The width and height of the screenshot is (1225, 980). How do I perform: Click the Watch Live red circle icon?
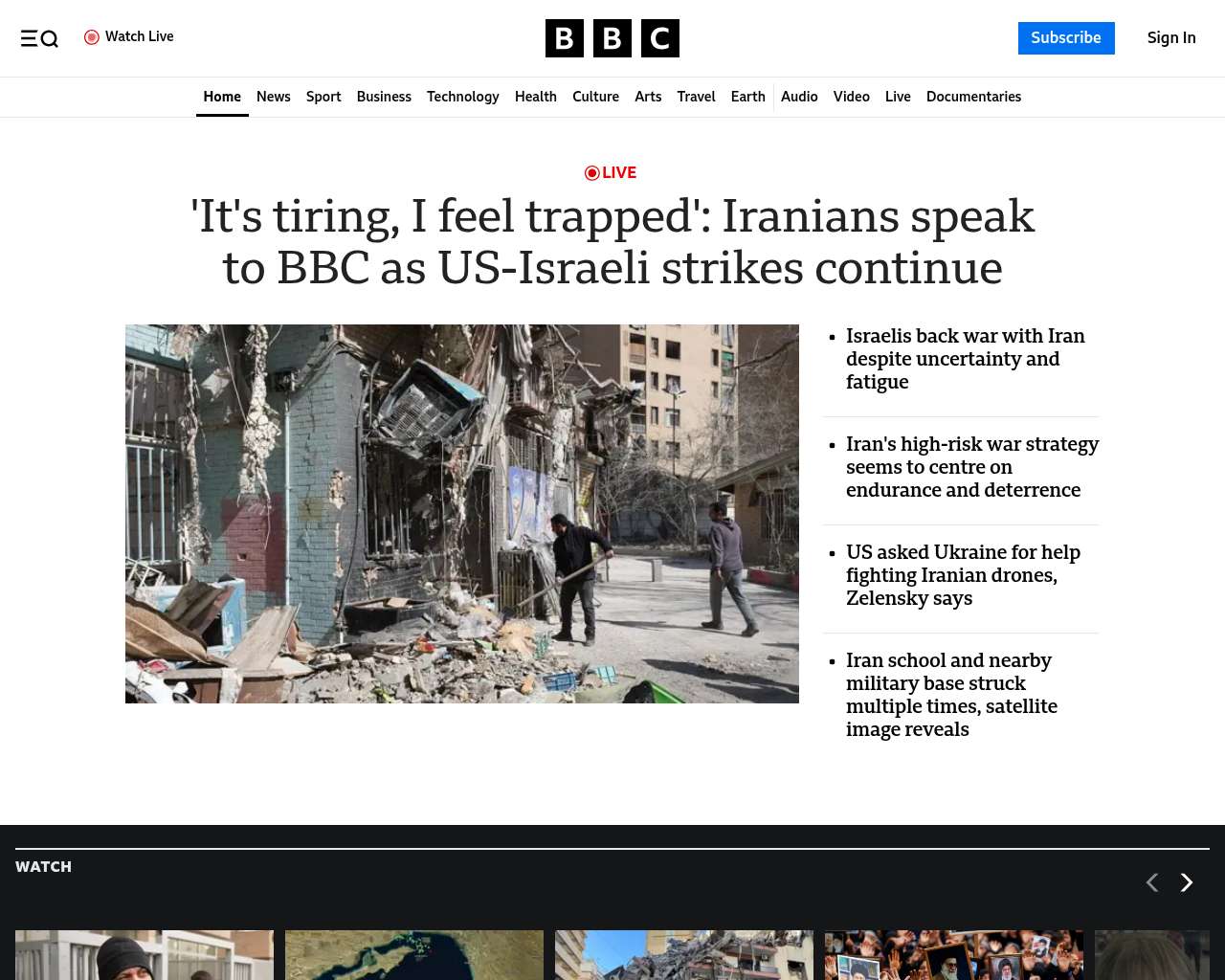click(92, 37)
